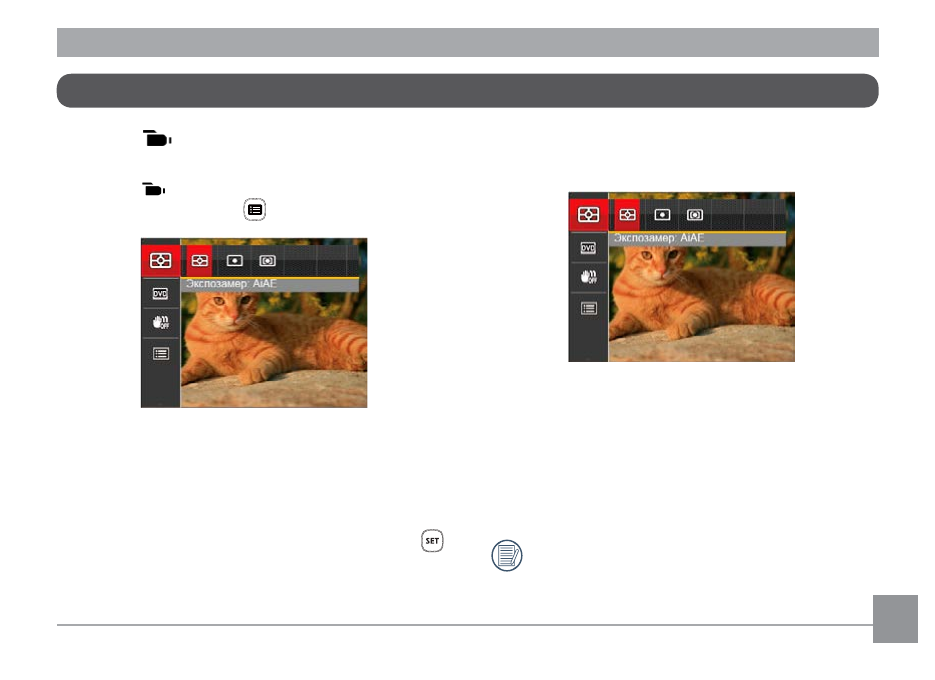Select spot metering option in left camera screen
Viewport: 935px width, 680px height.
point(234,261)
